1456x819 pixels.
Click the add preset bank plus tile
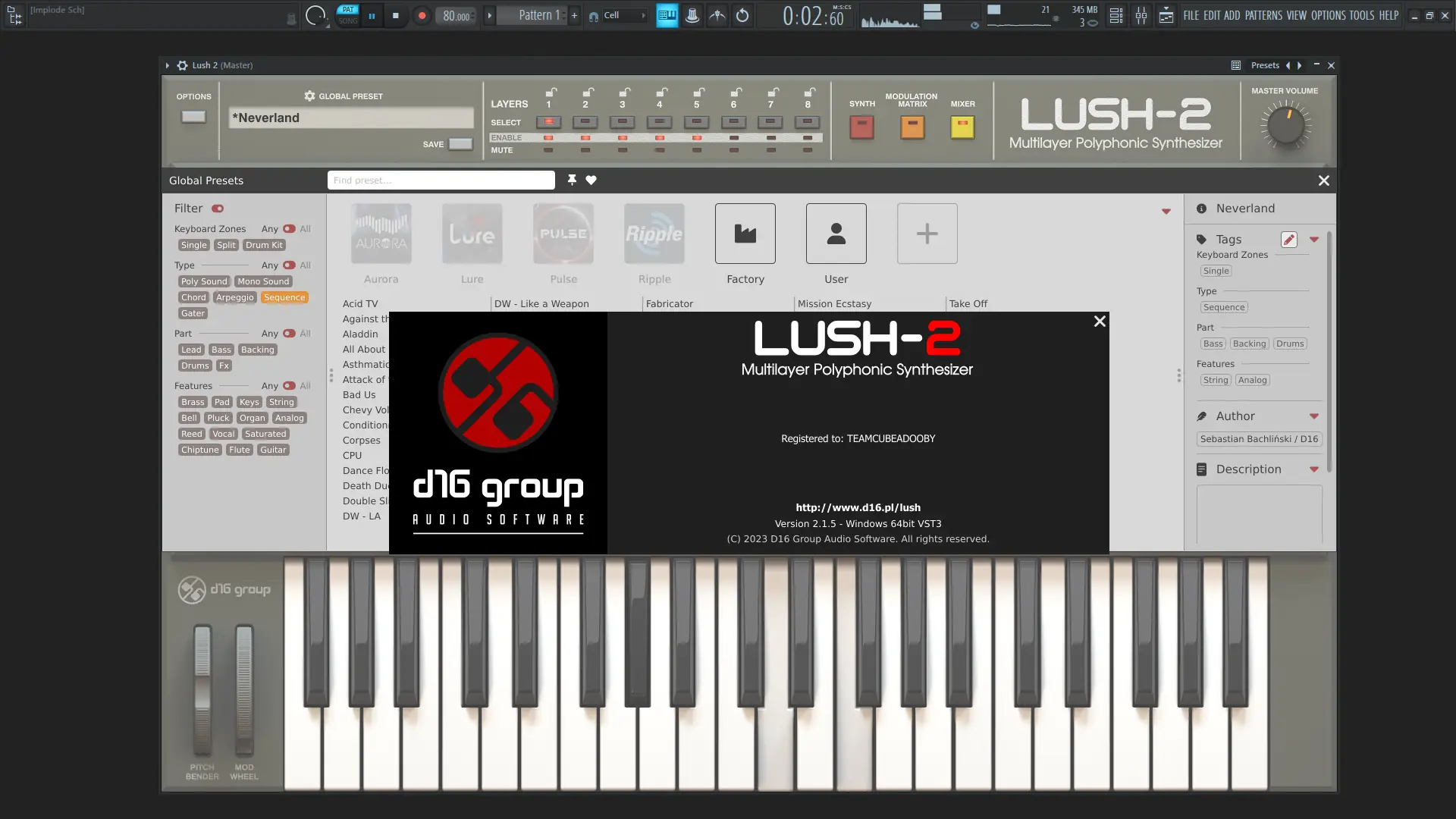(927, 234)
